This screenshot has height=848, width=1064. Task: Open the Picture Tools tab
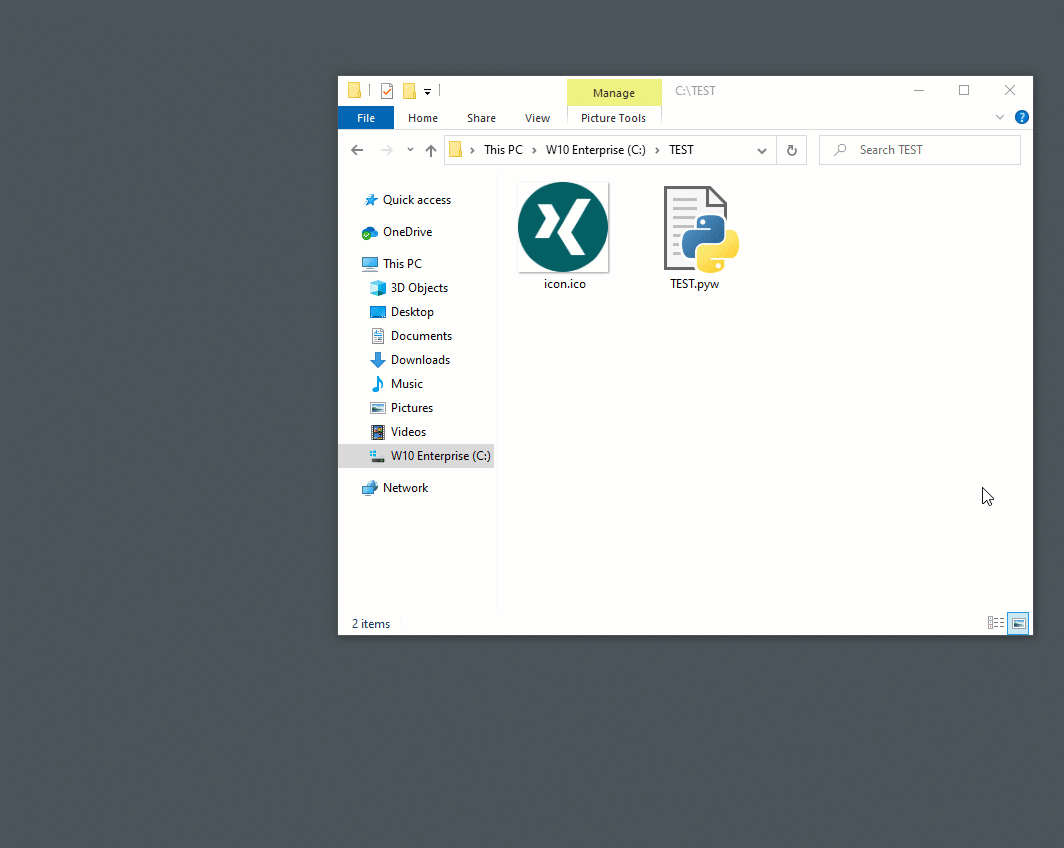click(x=613, y=118)
